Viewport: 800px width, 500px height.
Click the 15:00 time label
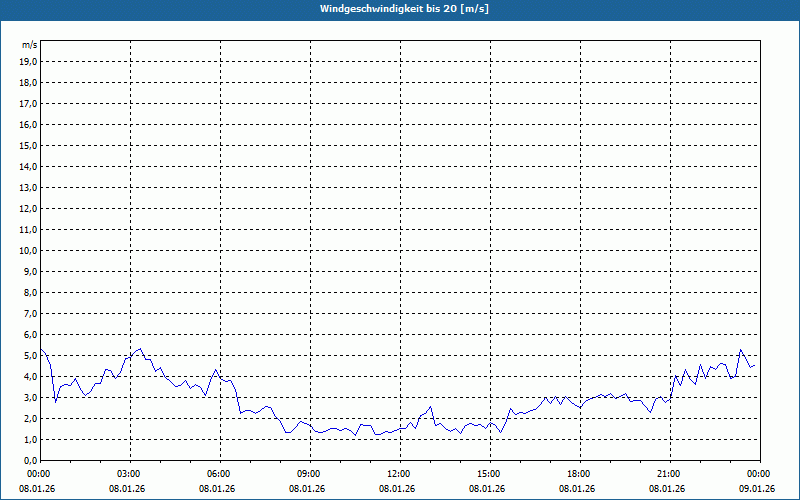point(490,474)
